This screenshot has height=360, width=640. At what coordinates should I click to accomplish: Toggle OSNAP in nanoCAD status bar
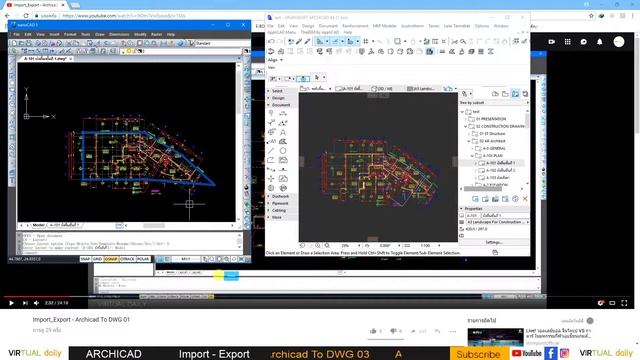111,259
